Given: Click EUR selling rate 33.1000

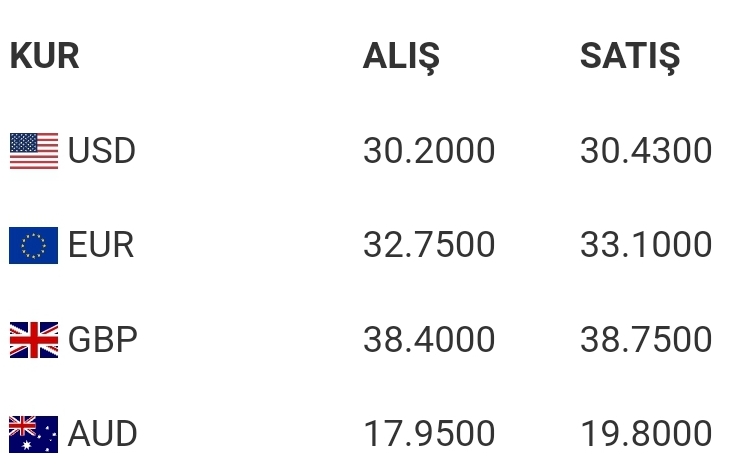Looking at the screenshot, I should point(646,245).
